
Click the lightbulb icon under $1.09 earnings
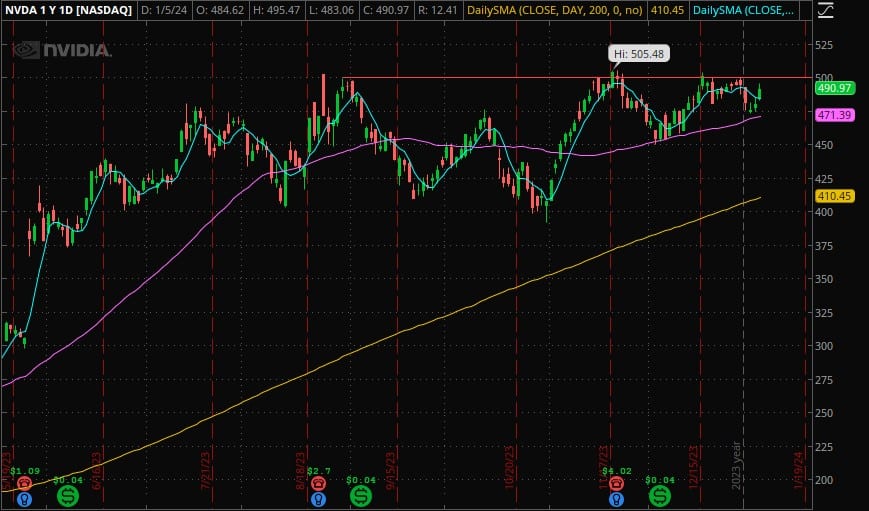coord(24,499)
